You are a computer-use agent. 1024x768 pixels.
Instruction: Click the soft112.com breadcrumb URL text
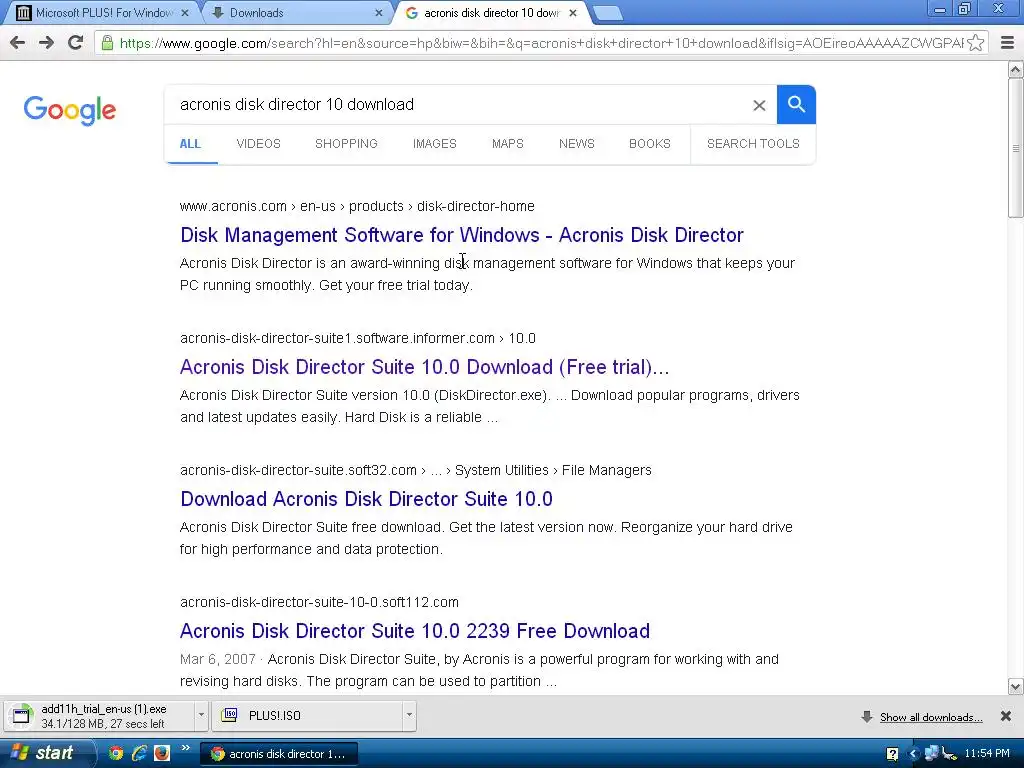(319, 602)
